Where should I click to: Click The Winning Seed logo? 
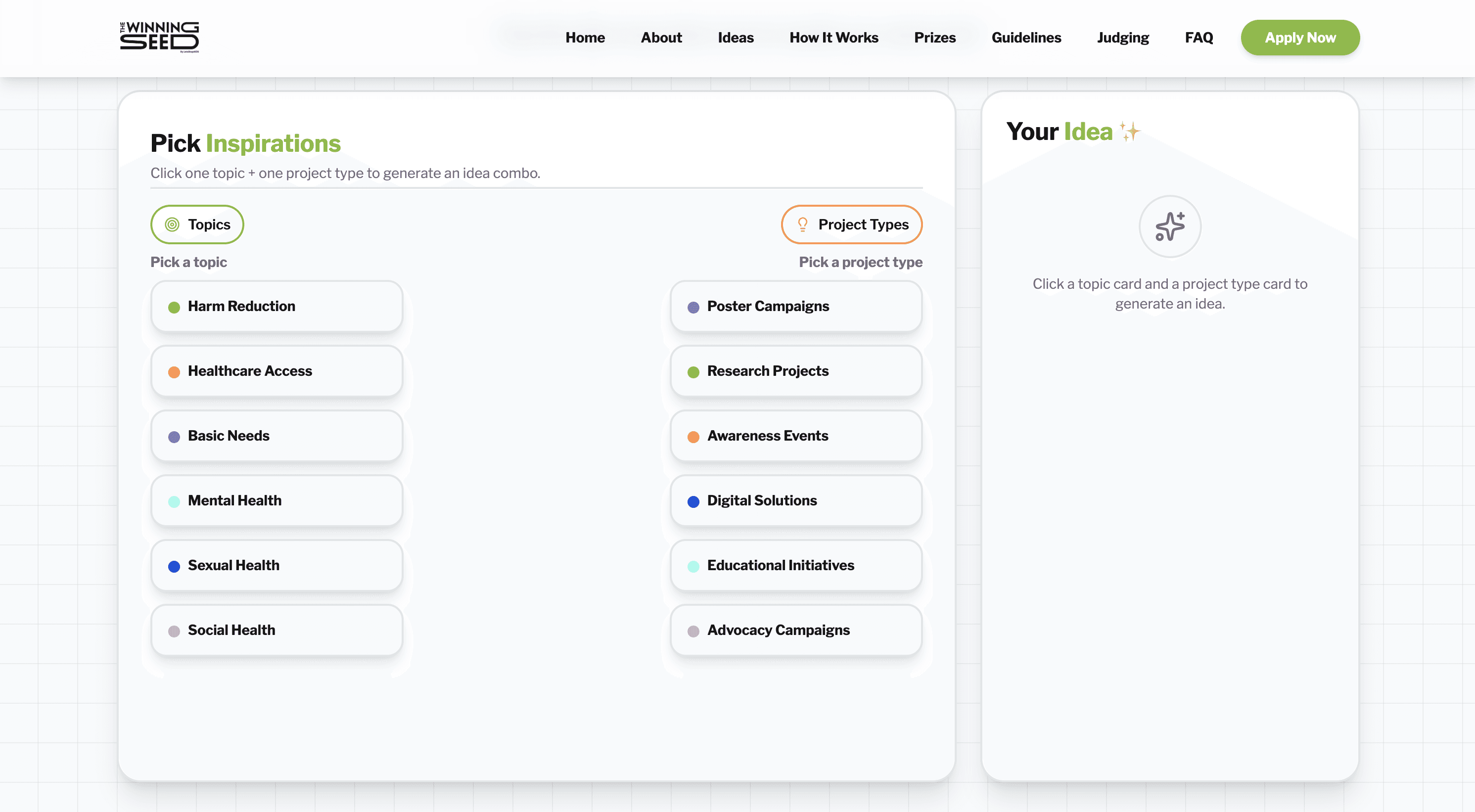159,37
